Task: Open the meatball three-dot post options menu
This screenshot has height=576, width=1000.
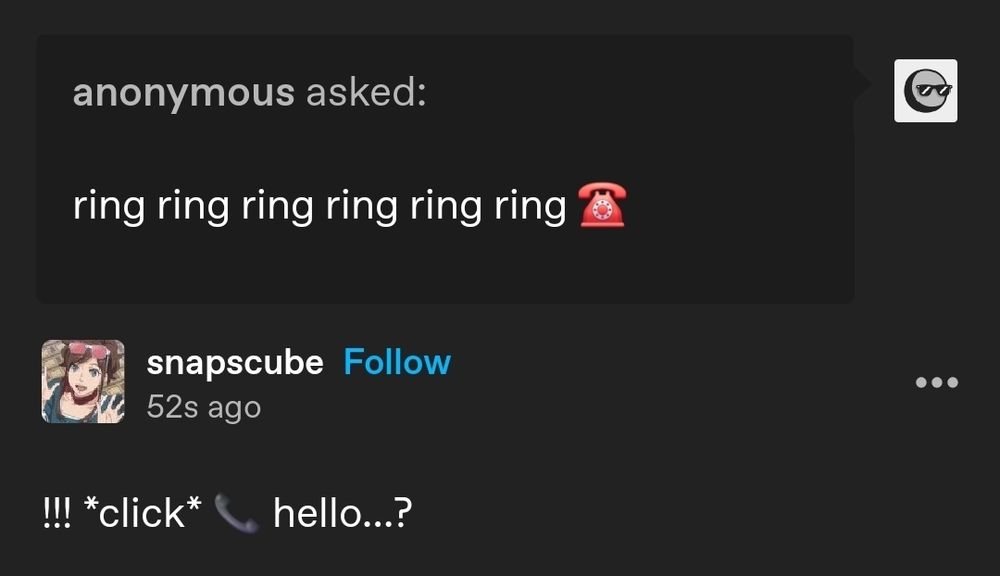Action: (936, 380)
